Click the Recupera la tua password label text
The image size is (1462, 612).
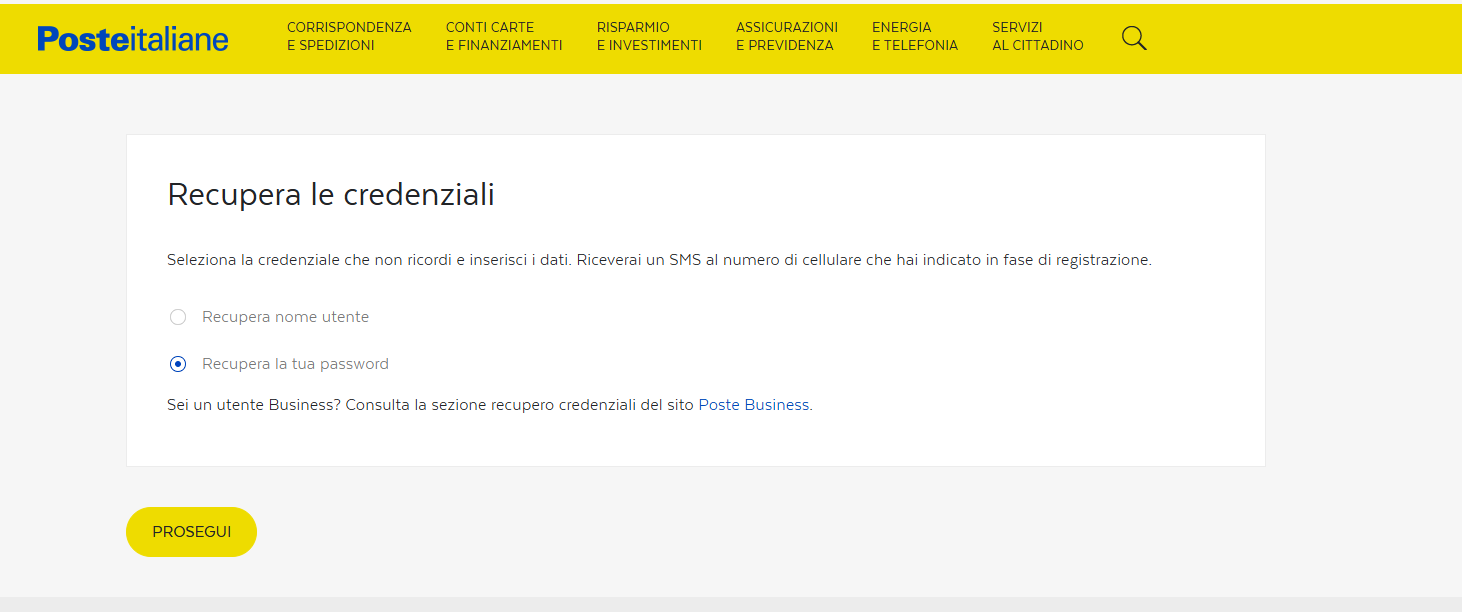pyautogui.click(x=293, y=363)
